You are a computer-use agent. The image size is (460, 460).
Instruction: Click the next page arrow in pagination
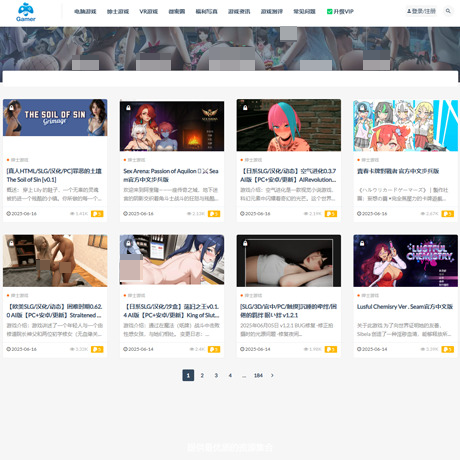[272, 375]
